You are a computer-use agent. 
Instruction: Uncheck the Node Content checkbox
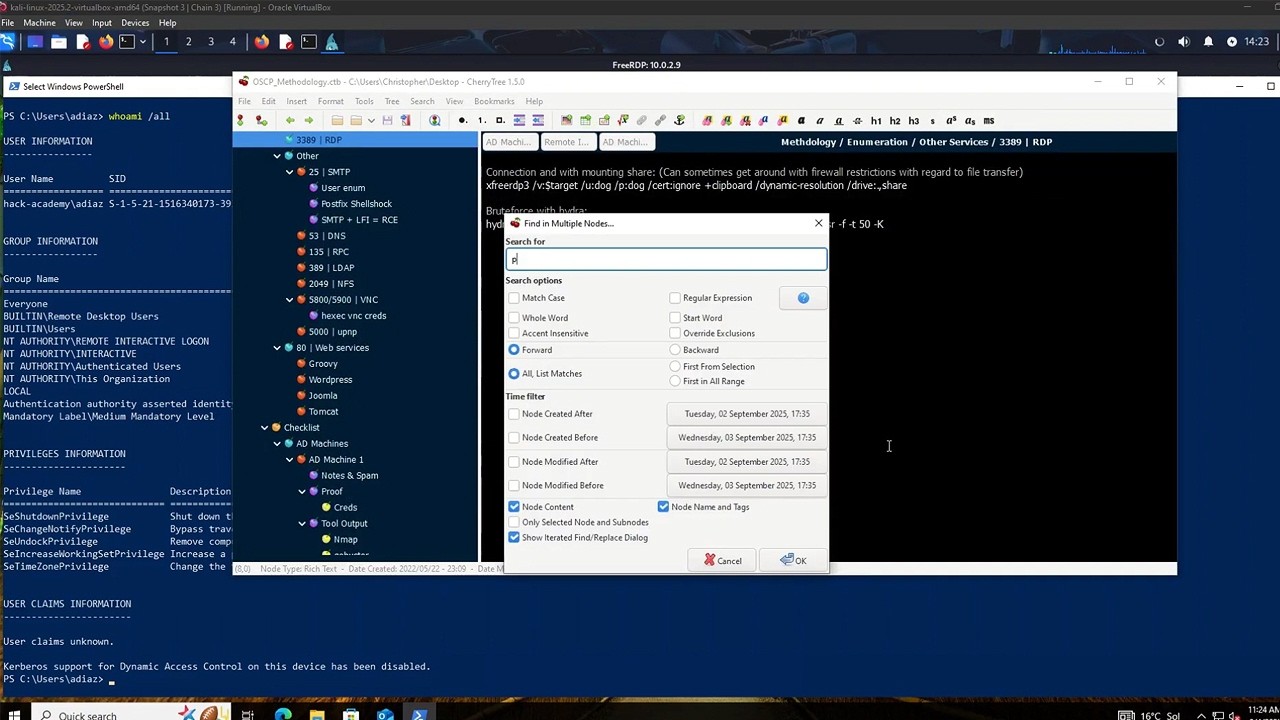pos(514,507)
